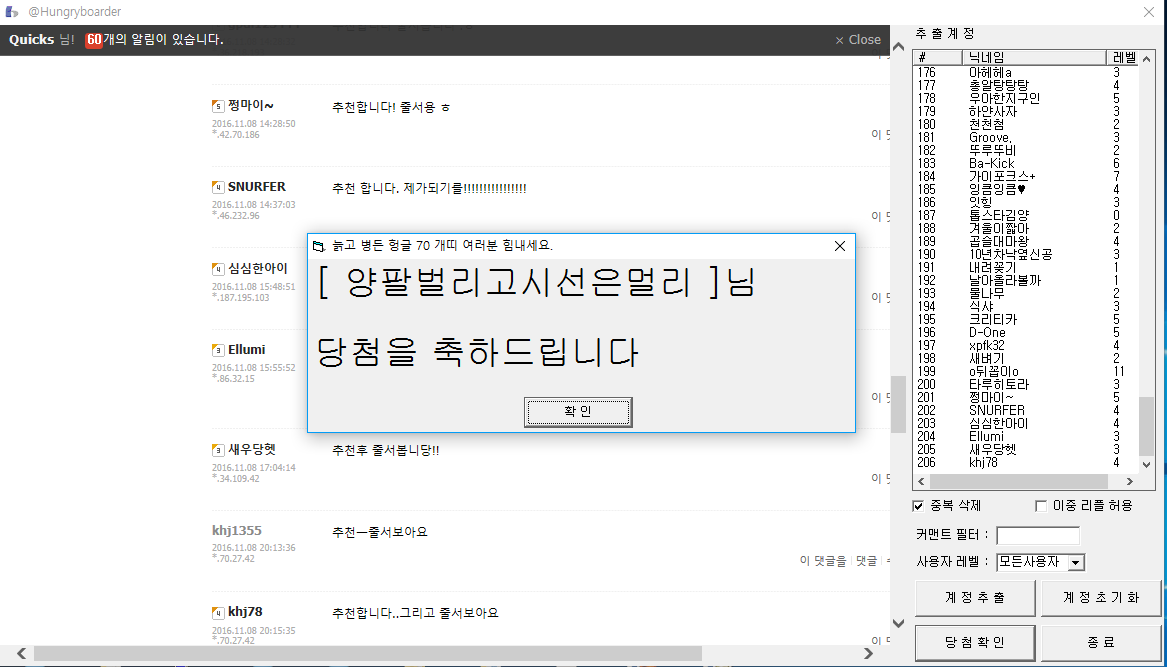Click the level badge next to SNURFER
The height and width of the screenshot is (667, 1167).
218,187
